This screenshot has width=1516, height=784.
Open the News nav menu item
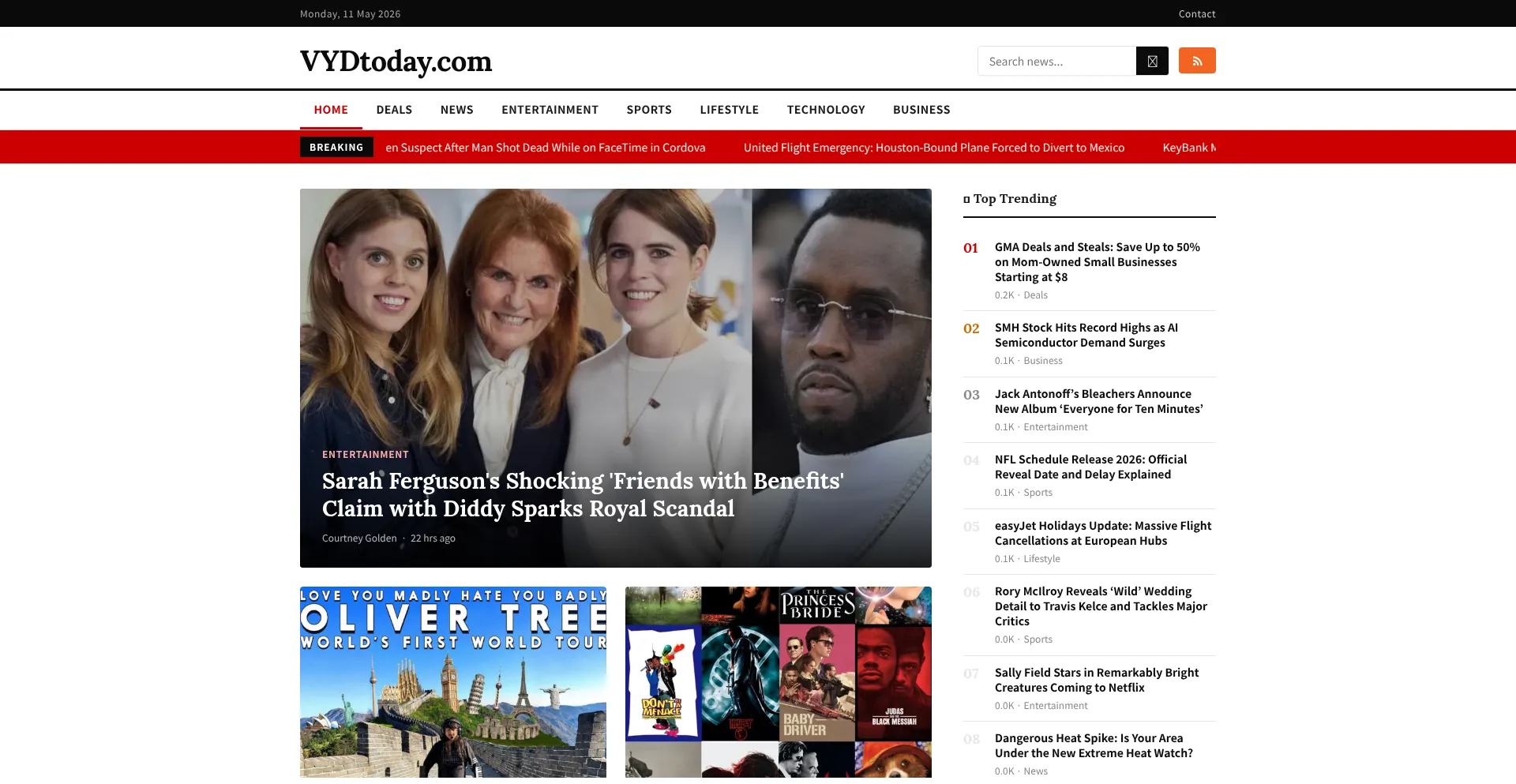[457, 110]
